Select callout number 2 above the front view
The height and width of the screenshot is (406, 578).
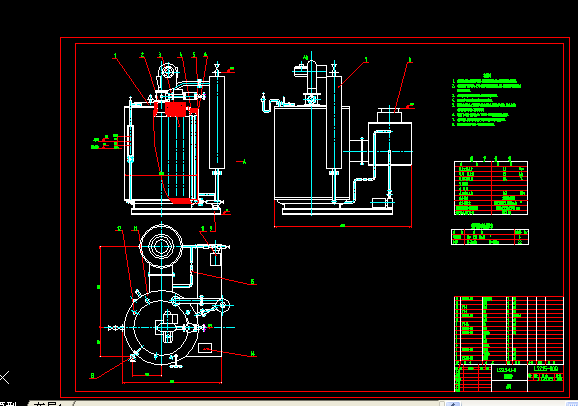[143, 55]
